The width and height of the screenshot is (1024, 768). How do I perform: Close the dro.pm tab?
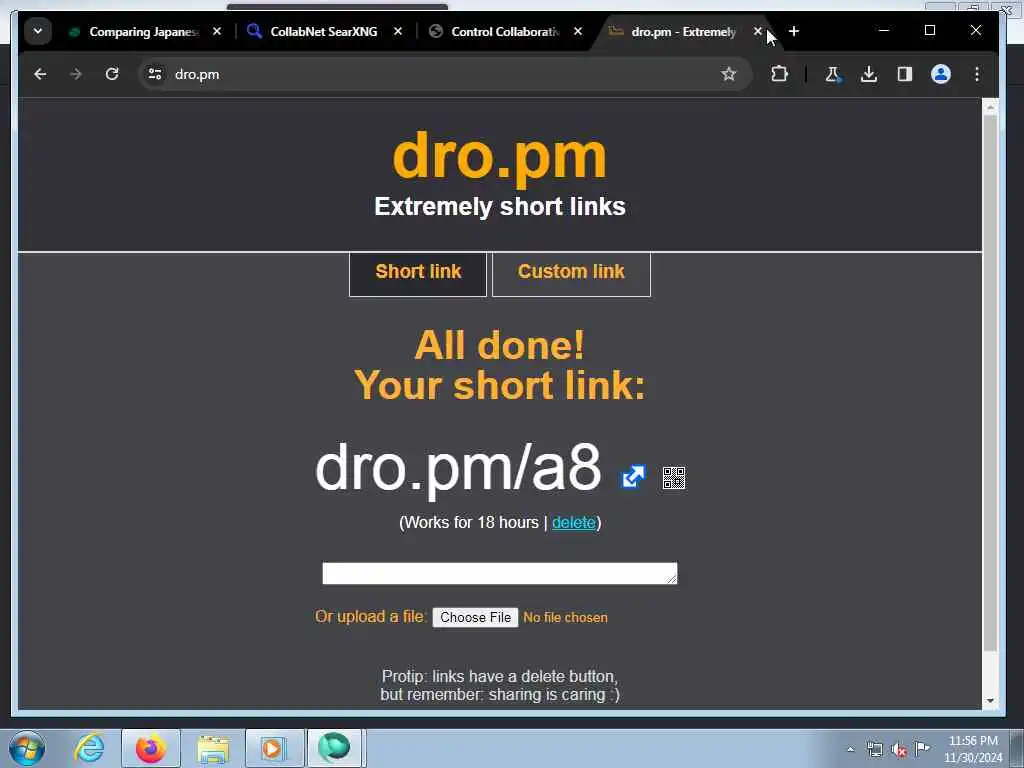(758, 31)
